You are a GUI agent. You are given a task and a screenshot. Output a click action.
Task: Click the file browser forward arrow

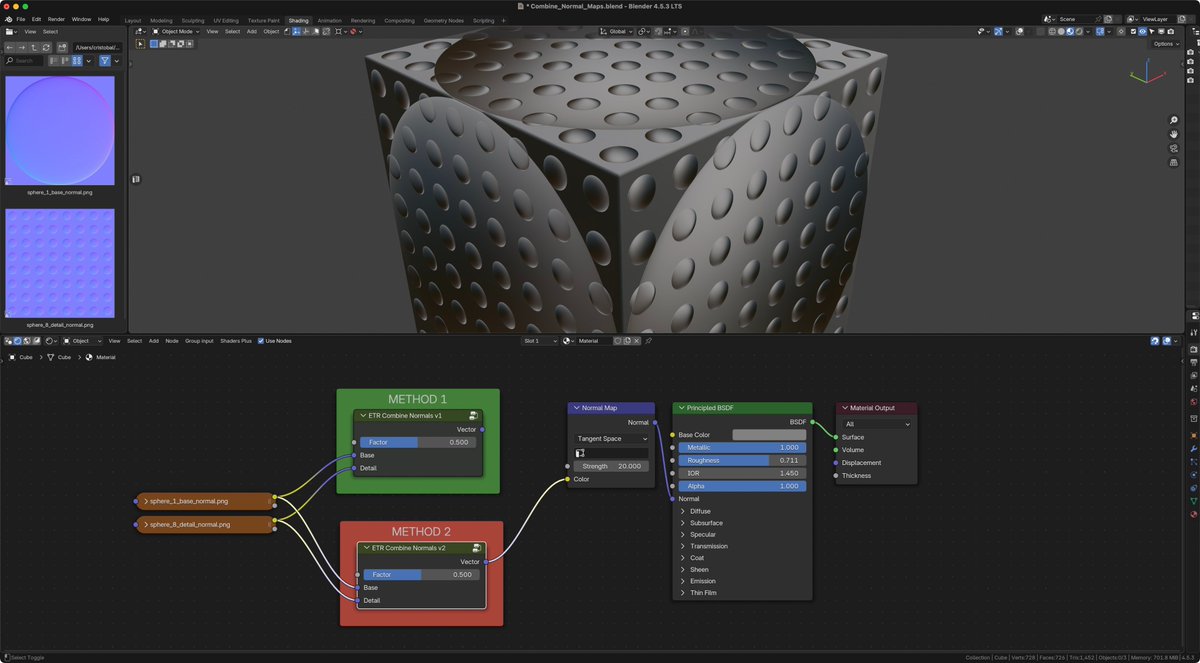click(x=22, y=48)
